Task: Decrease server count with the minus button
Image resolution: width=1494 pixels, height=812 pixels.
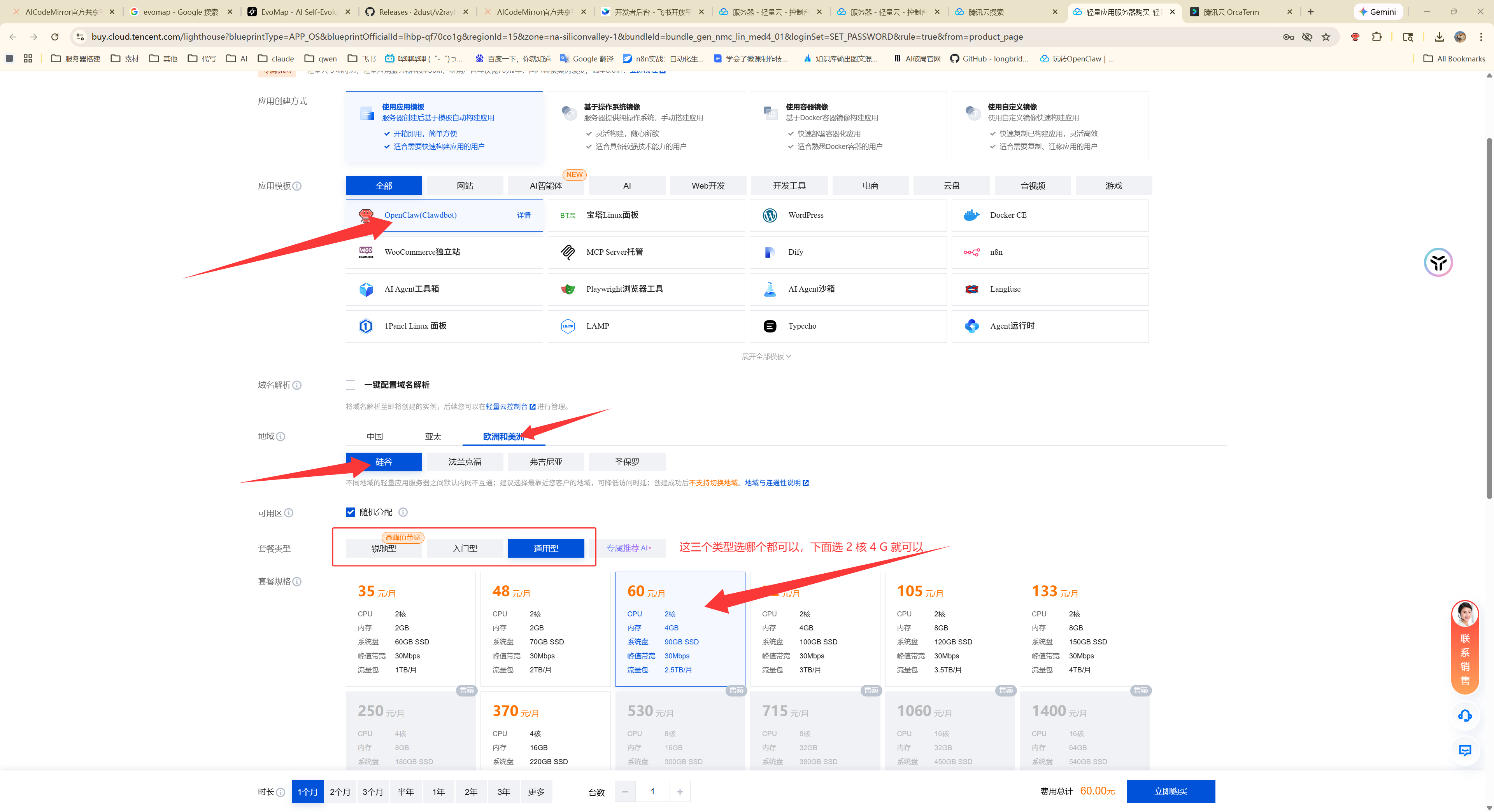Action: pyautogui.click(x=624, y=792)
